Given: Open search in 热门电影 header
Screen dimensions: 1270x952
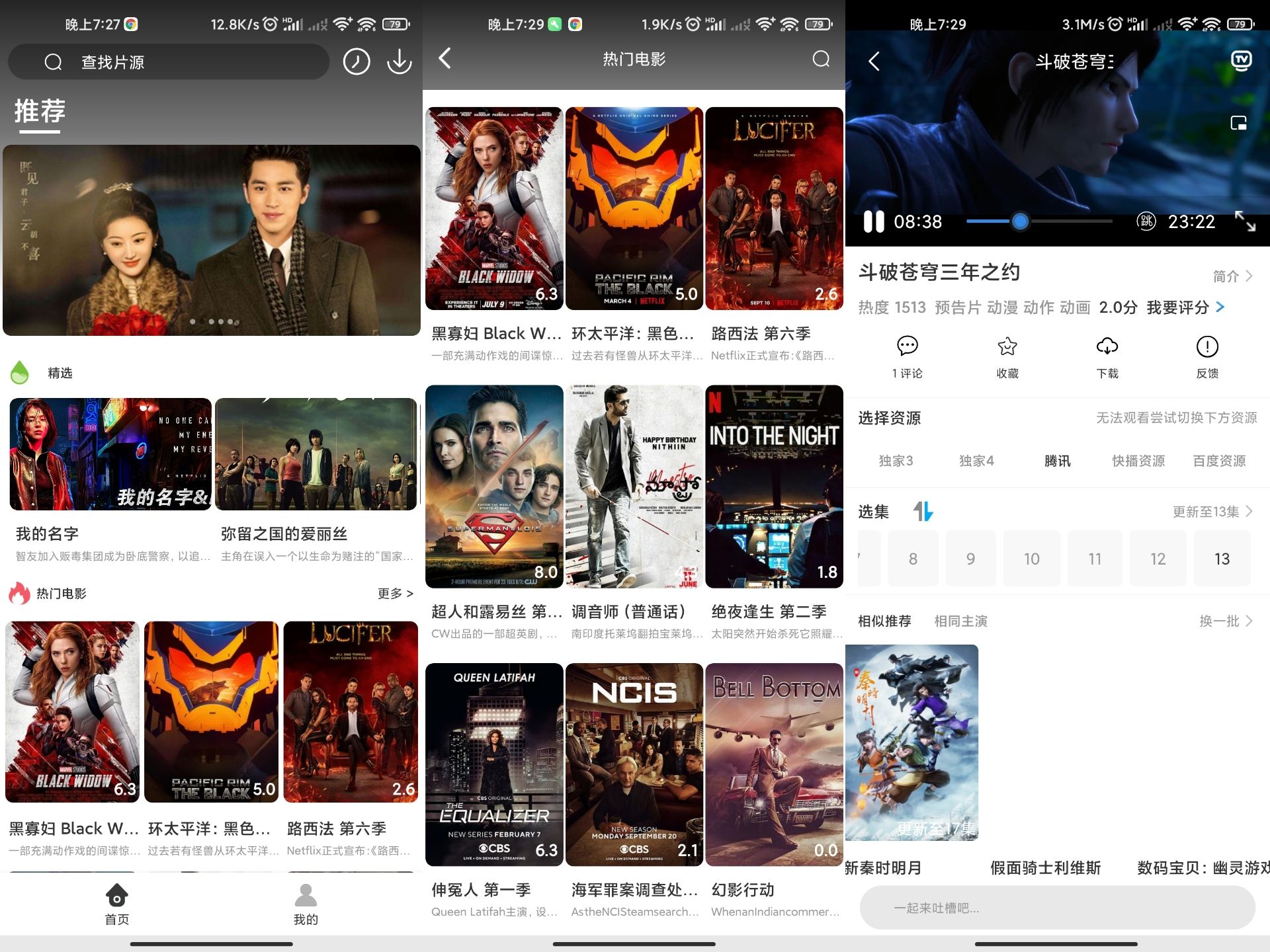Looking at the screenshot, I should click(821, 59).
